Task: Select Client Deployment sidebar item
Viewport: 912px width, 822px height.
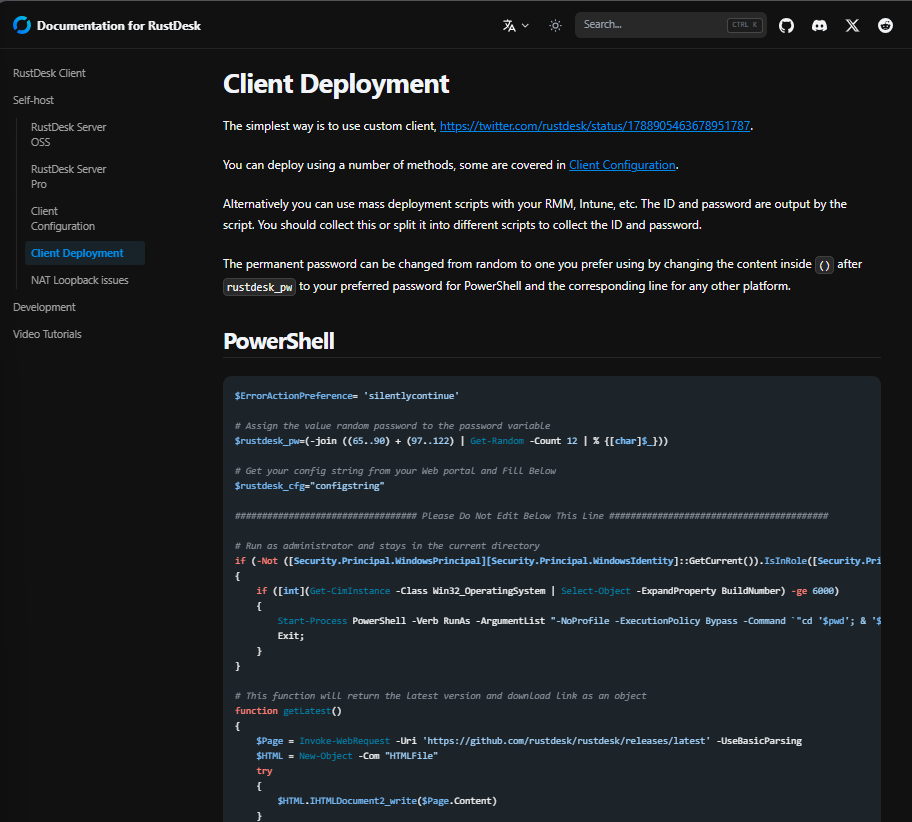Action: coord(85,253)
